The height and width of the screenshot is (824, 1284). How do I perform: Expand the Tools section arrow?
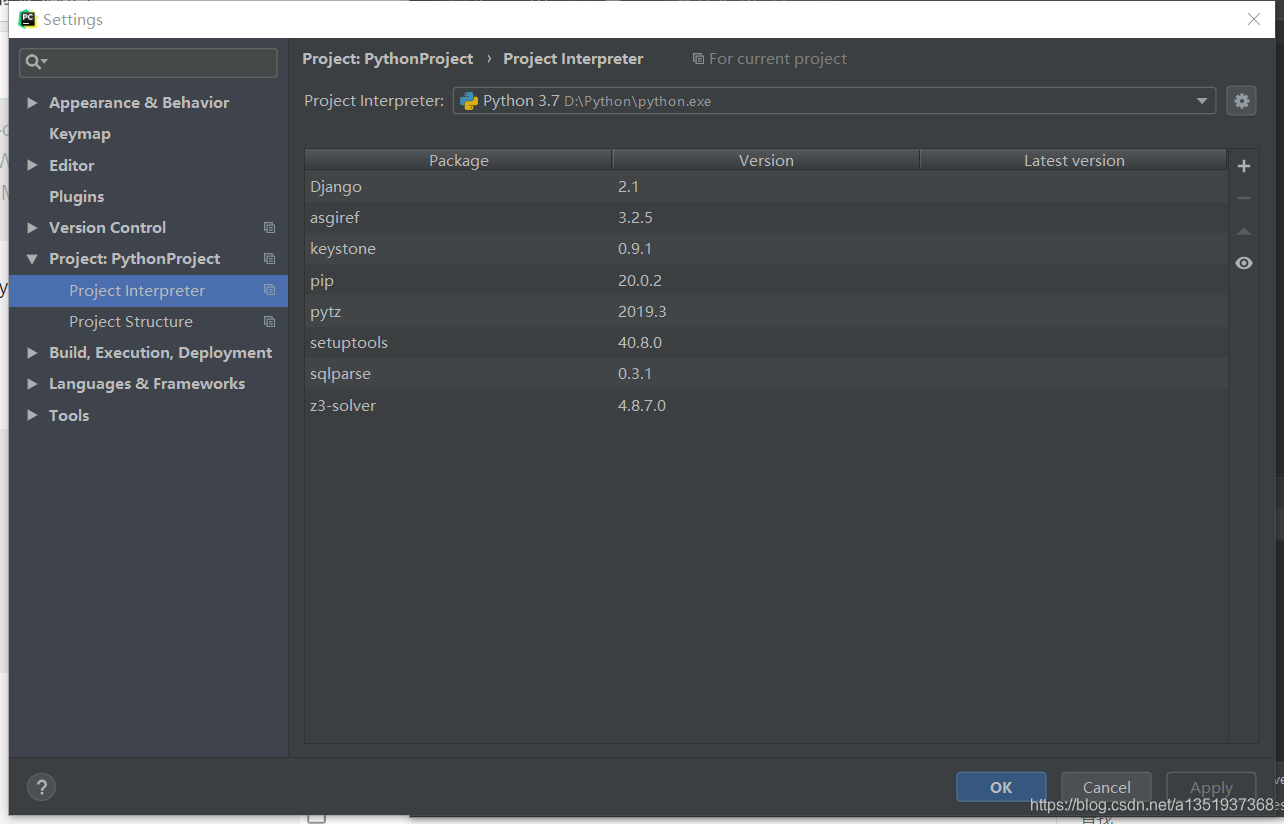[33, 415]
